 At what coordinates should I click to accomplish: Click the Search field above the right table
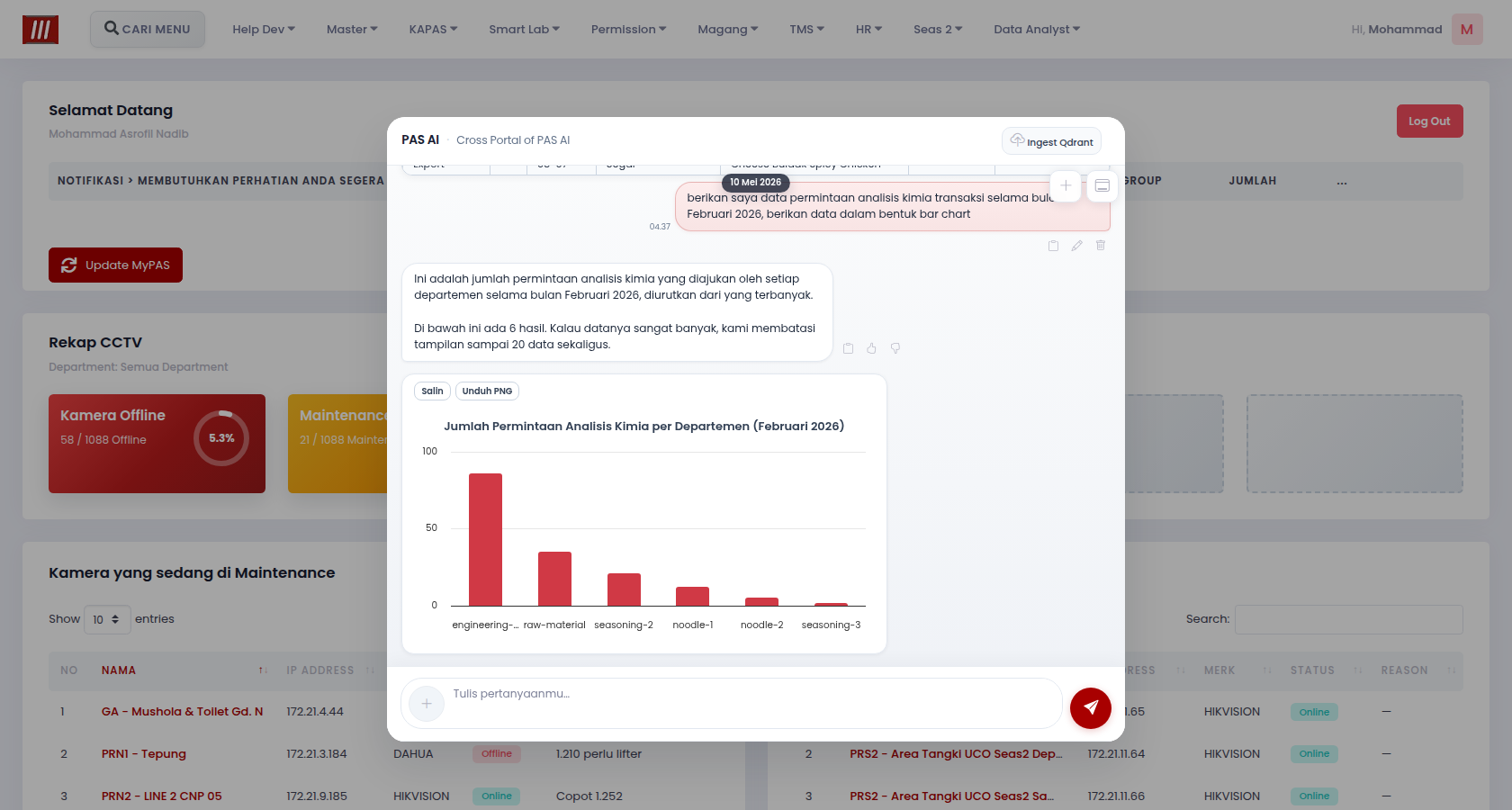pyautogui.click(x=1349, y=619)
